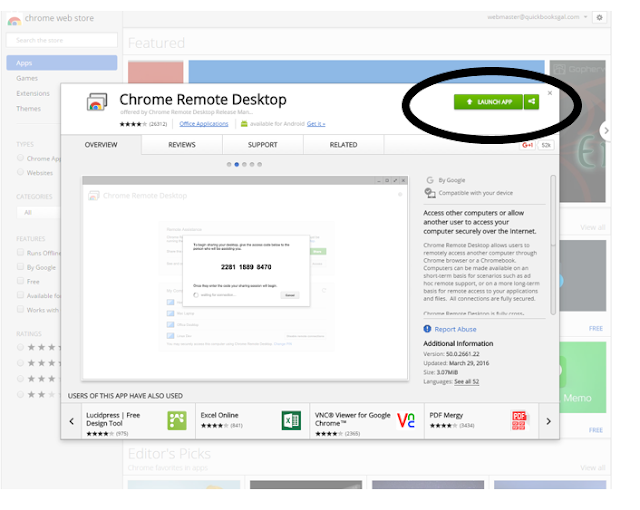Enable the Free feature checkbox
This screenshot has width=640, height=510.
point(20,281)
